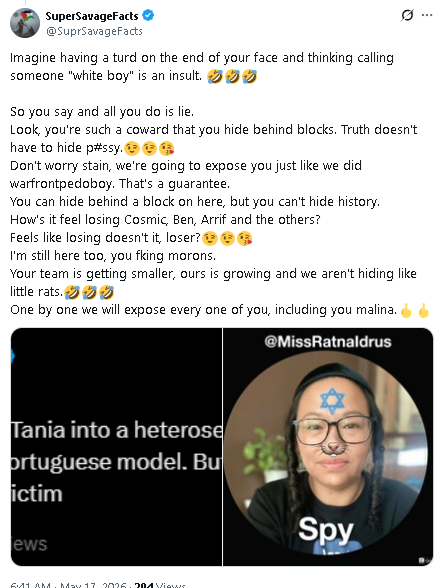Image resolution: width=439 pixels, height=588 pixels.
Task: Click the @MissRatnaldrus label in the image
Action: coord(328,342)
